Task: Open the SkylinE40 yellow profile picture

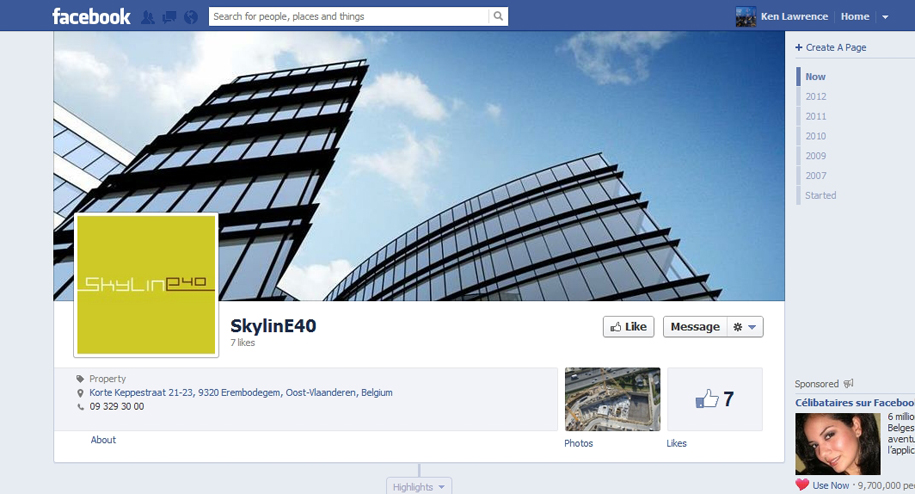Action: click(x=146, y=285)
